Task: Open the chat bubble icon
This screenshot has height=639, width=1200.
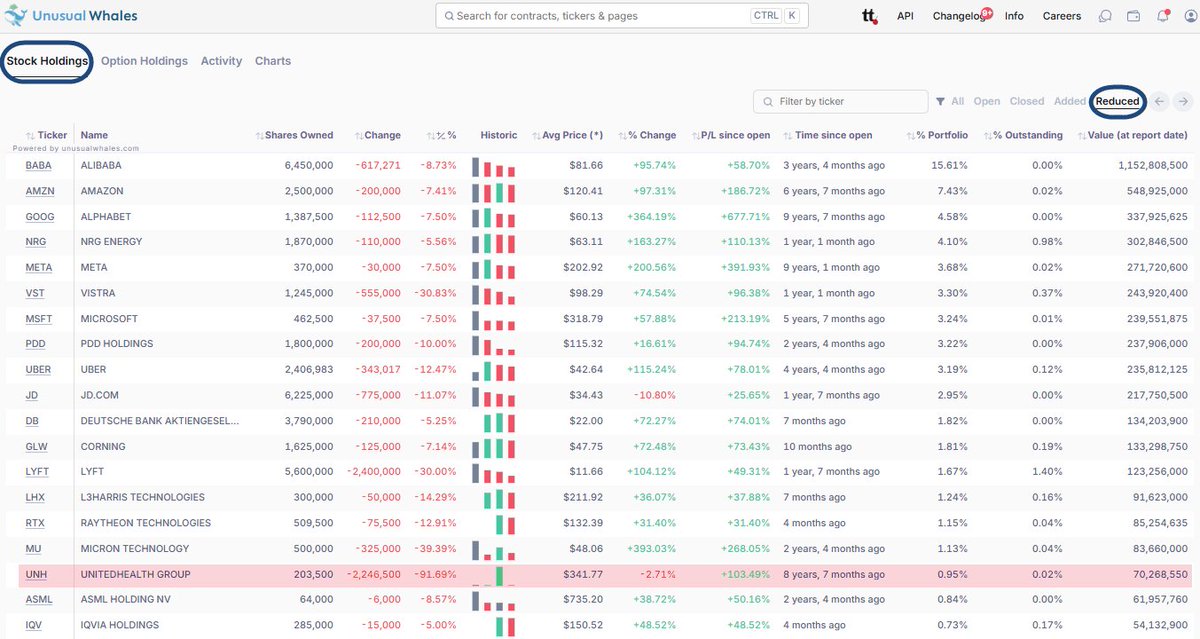Action: coord(1105,16)
